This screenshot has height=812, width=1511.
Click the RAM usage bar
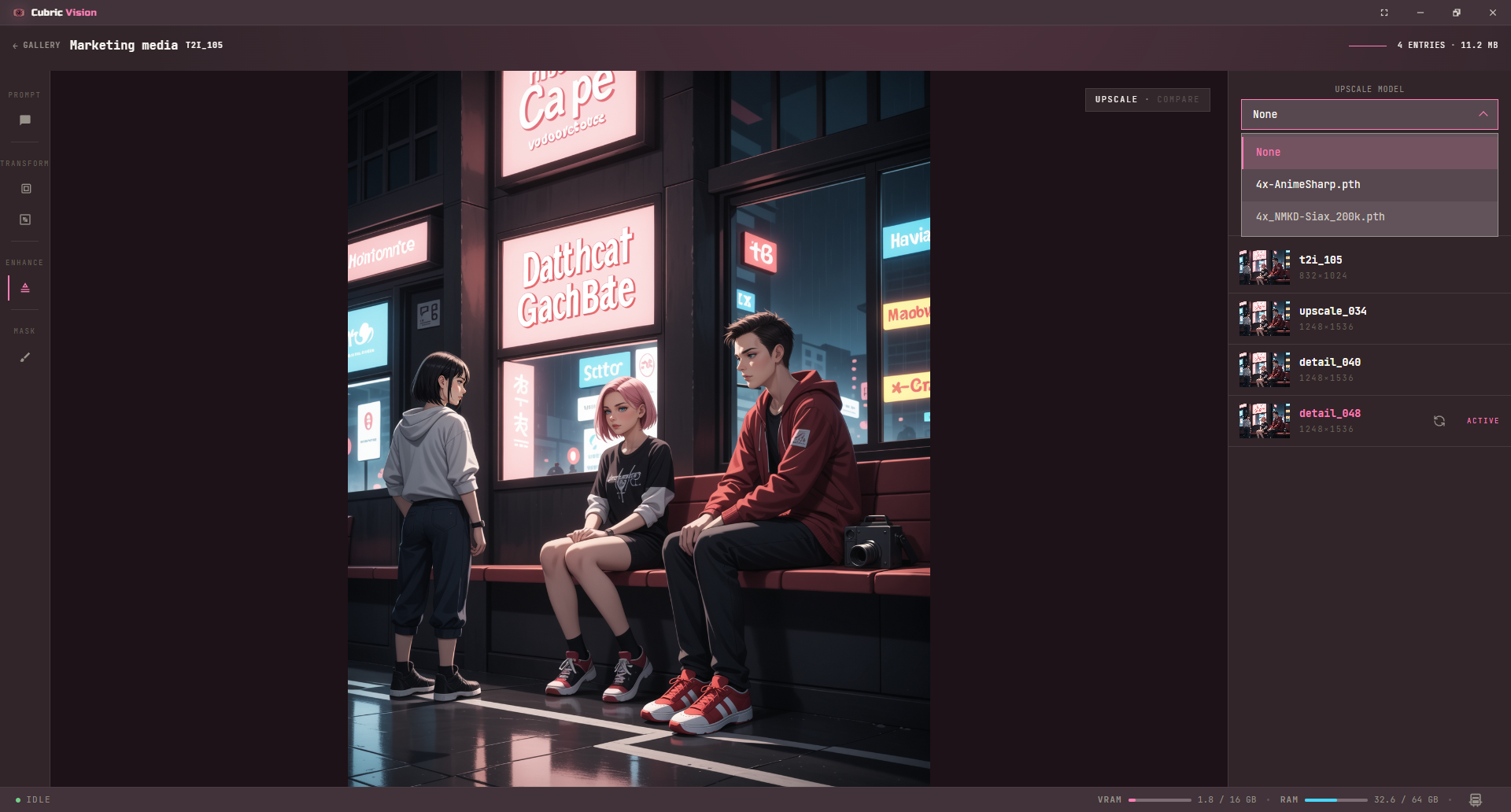coord(1336,800)
